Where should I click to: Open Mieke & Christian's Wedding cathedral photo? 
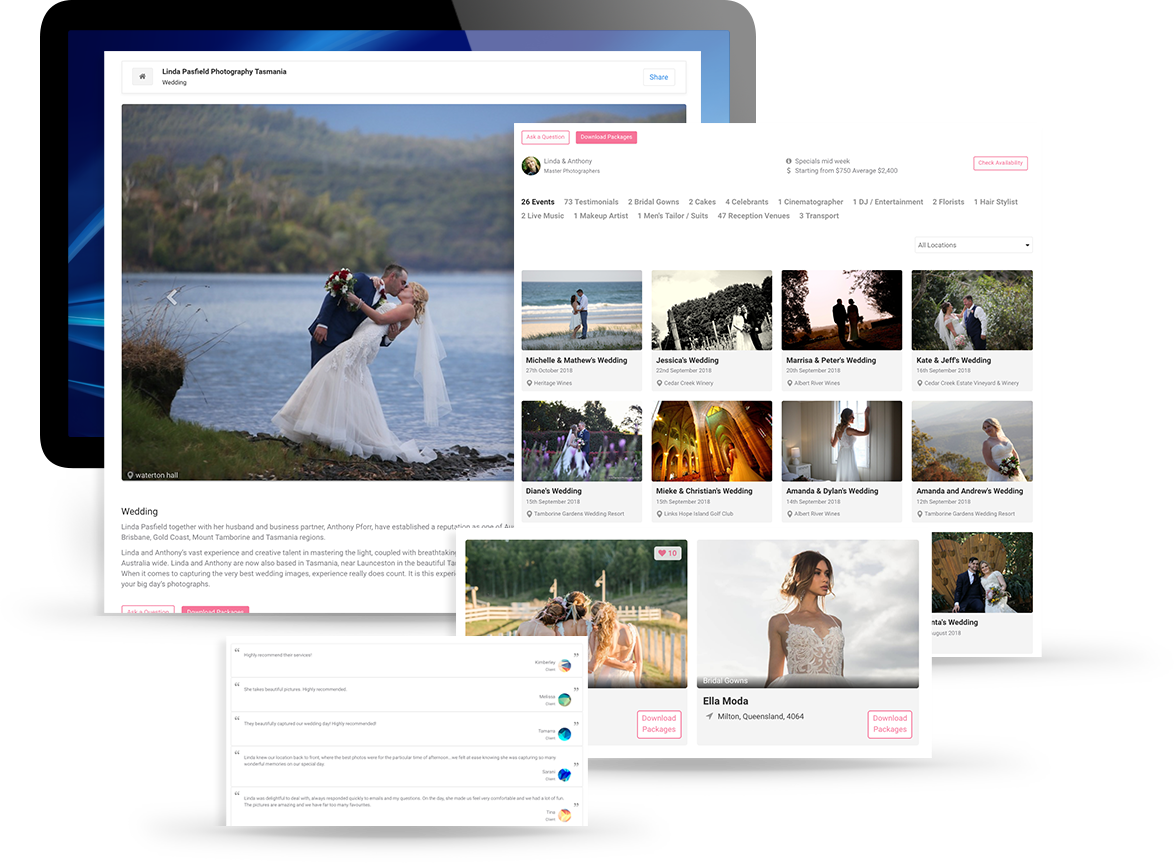[x=712, y=441]
